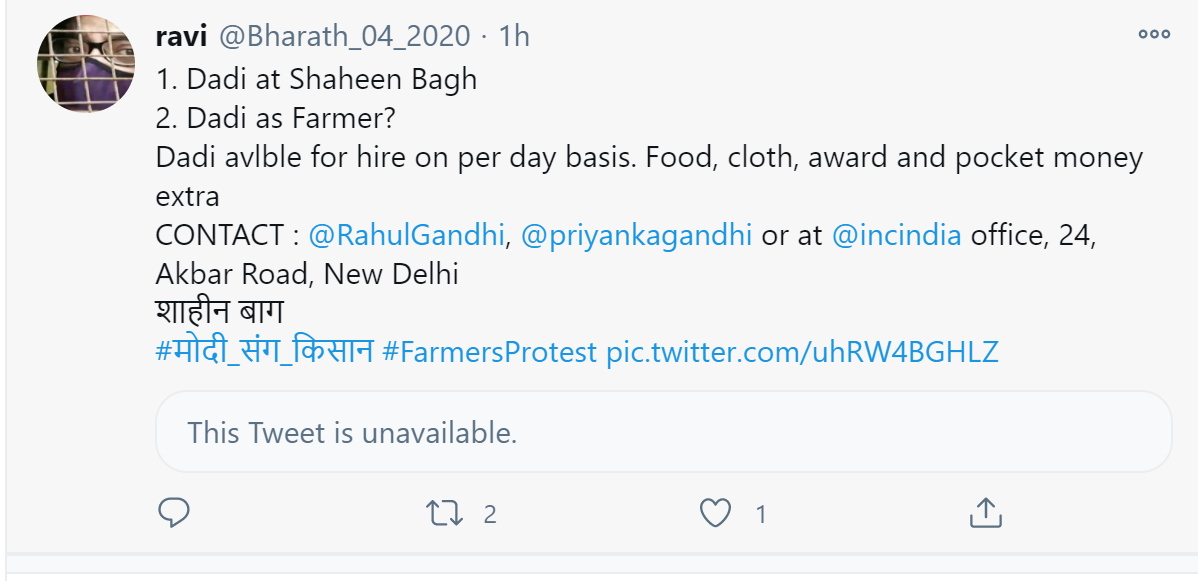Visit the @priyankagandhi mention link

click(x=636, y=236)
